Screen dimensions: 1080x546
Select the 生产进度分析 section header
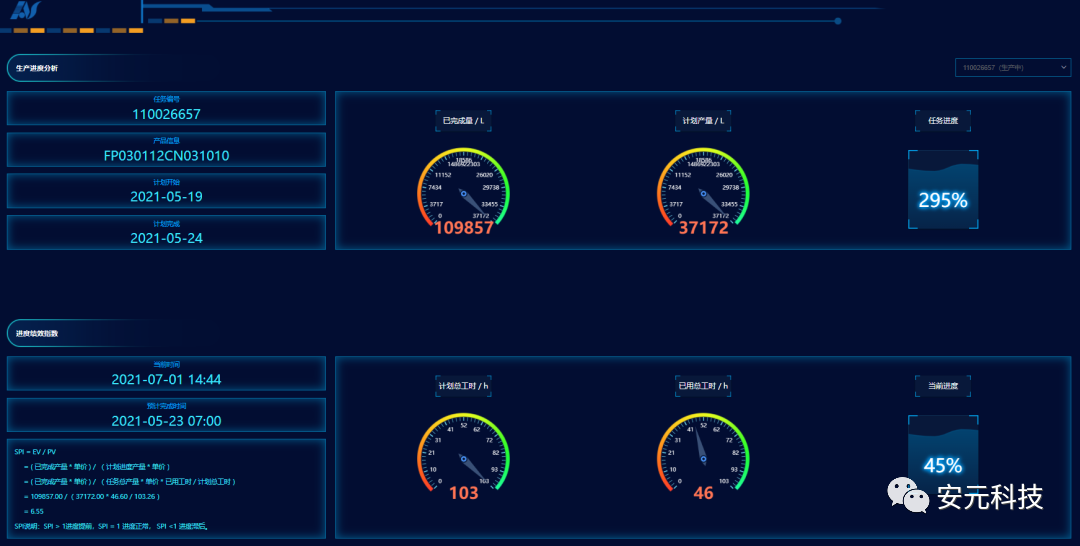(38, 68)
